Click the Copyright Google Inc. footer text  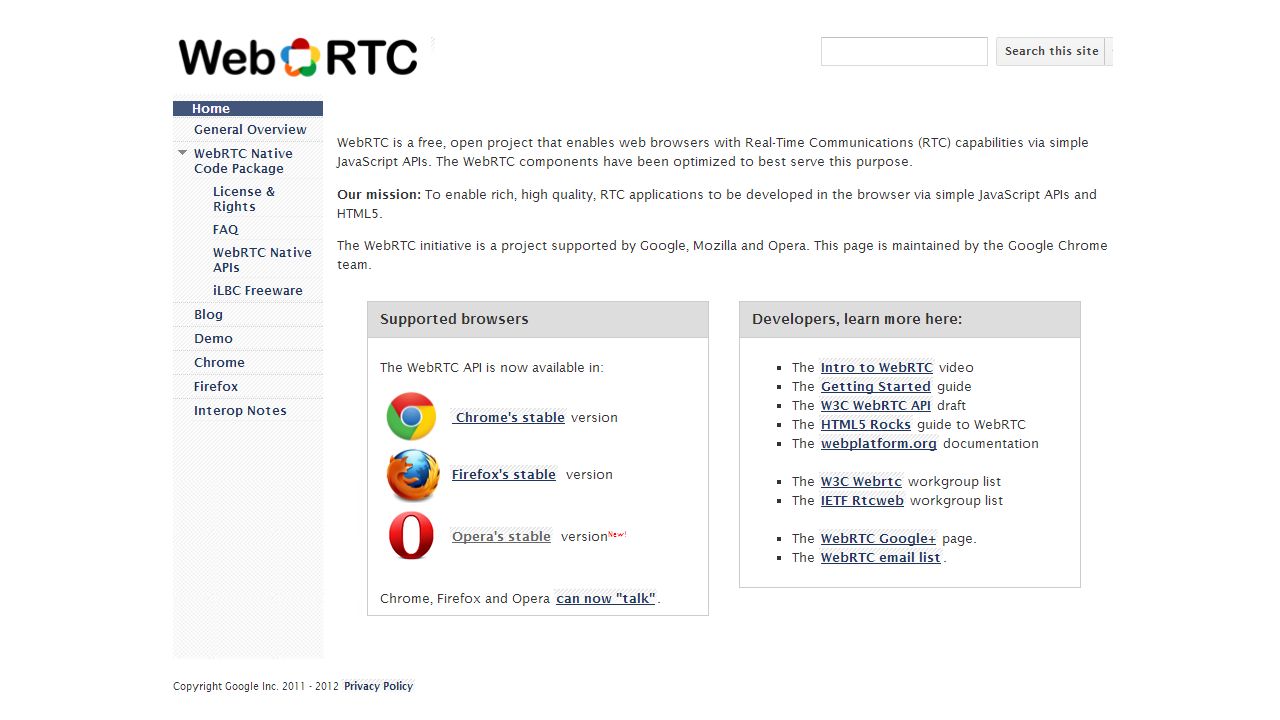256,686
